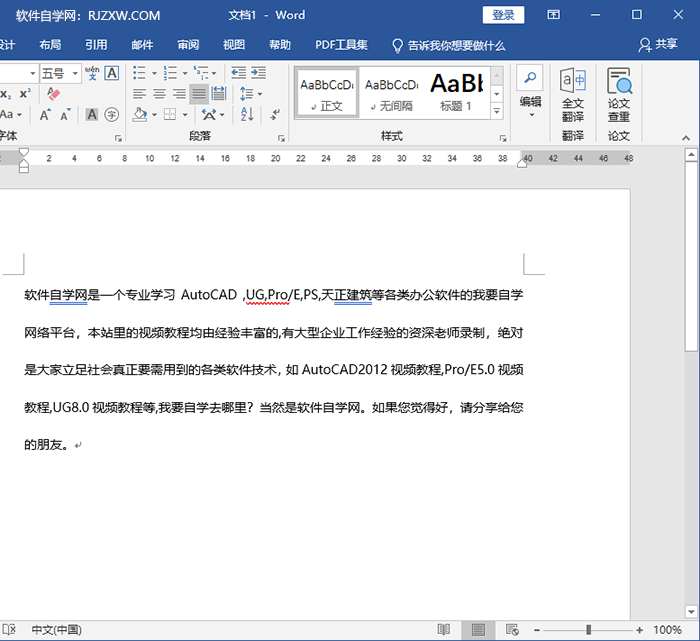Apply numbered list formatting
700x641 pixels.
tap(170, 73)
